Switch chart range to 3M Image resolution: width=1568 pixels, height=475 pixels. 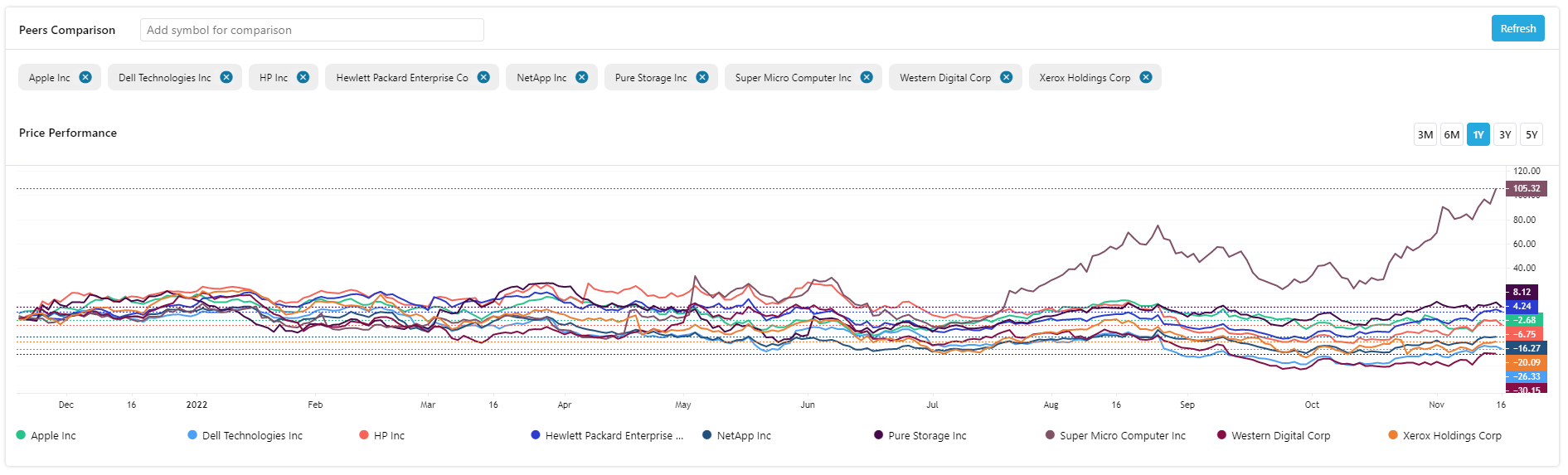pyautogui.click(x=1425, y=134)
